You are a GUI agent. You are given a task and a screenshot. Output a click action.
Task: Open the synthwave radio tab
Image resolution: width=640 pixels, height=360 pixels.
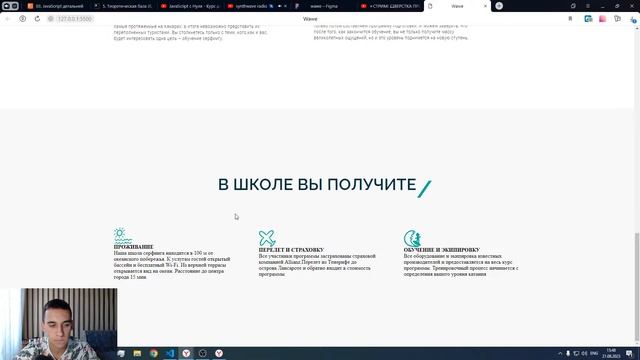point(256,6)
